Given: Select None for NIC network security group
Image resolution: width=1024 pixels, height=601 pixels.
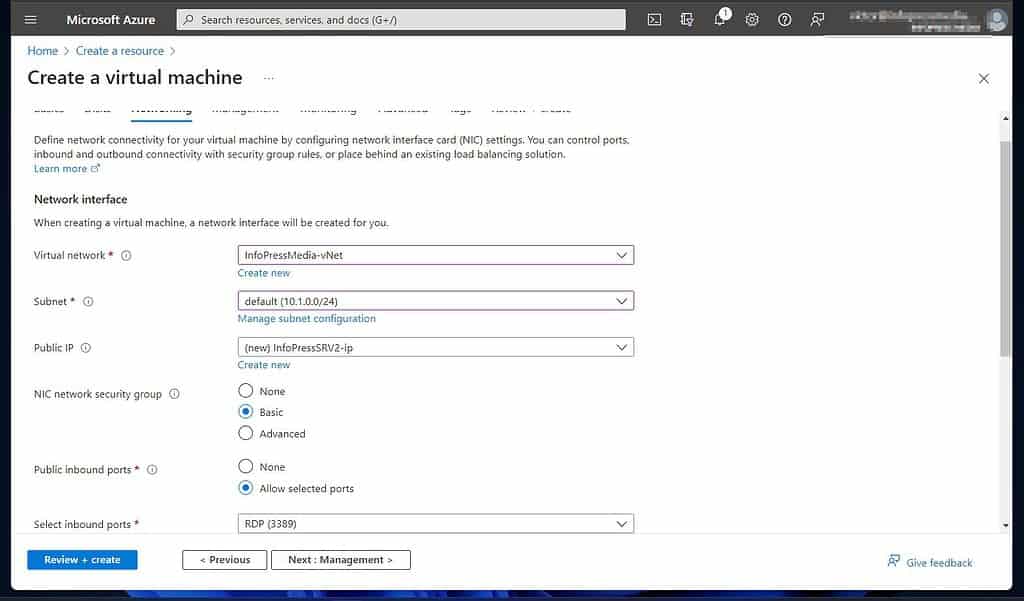Looking at the screenshot, I should point(246,391).
